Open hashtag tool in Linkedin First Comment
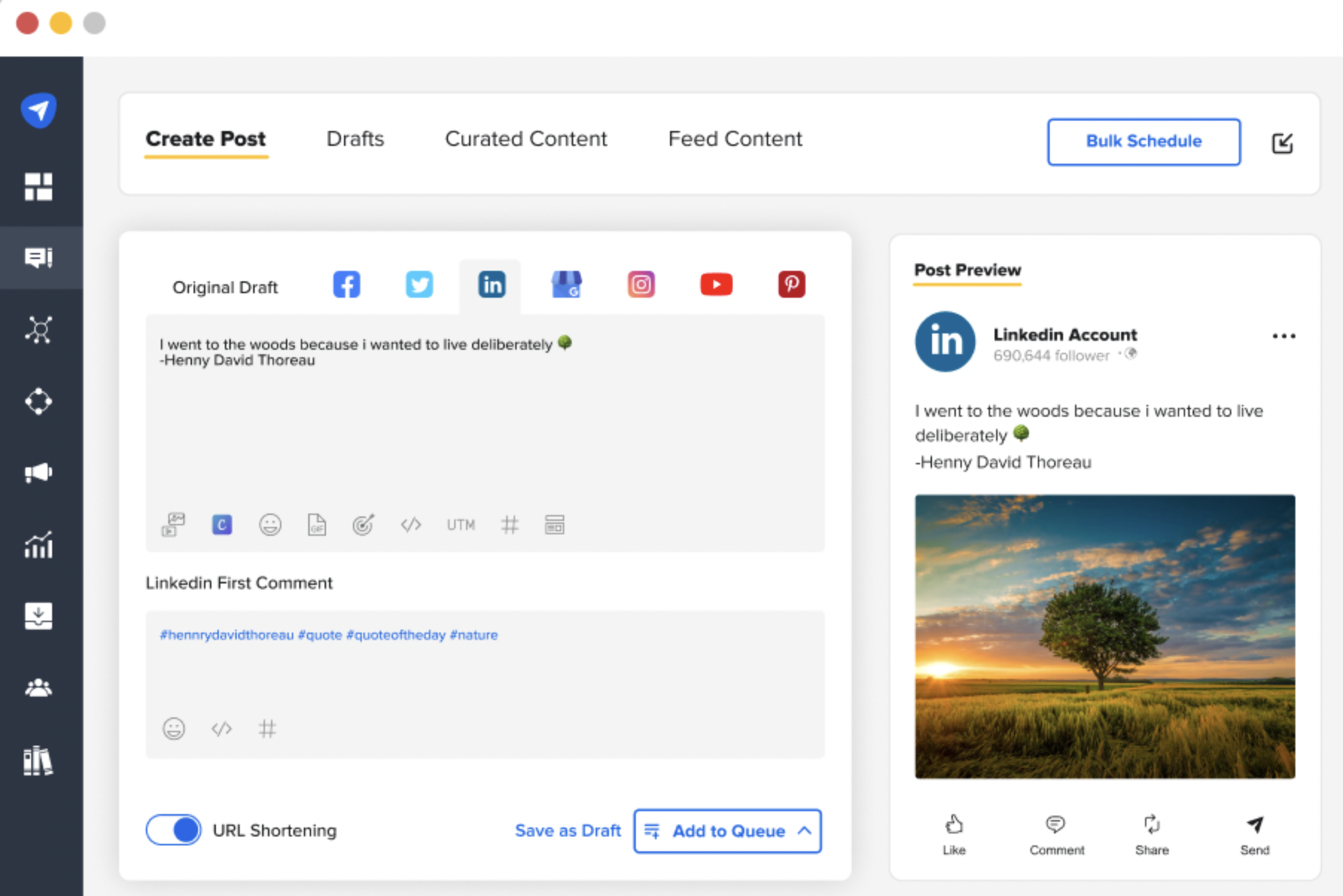Screen dimensions: 1343x896 (267, 729)
